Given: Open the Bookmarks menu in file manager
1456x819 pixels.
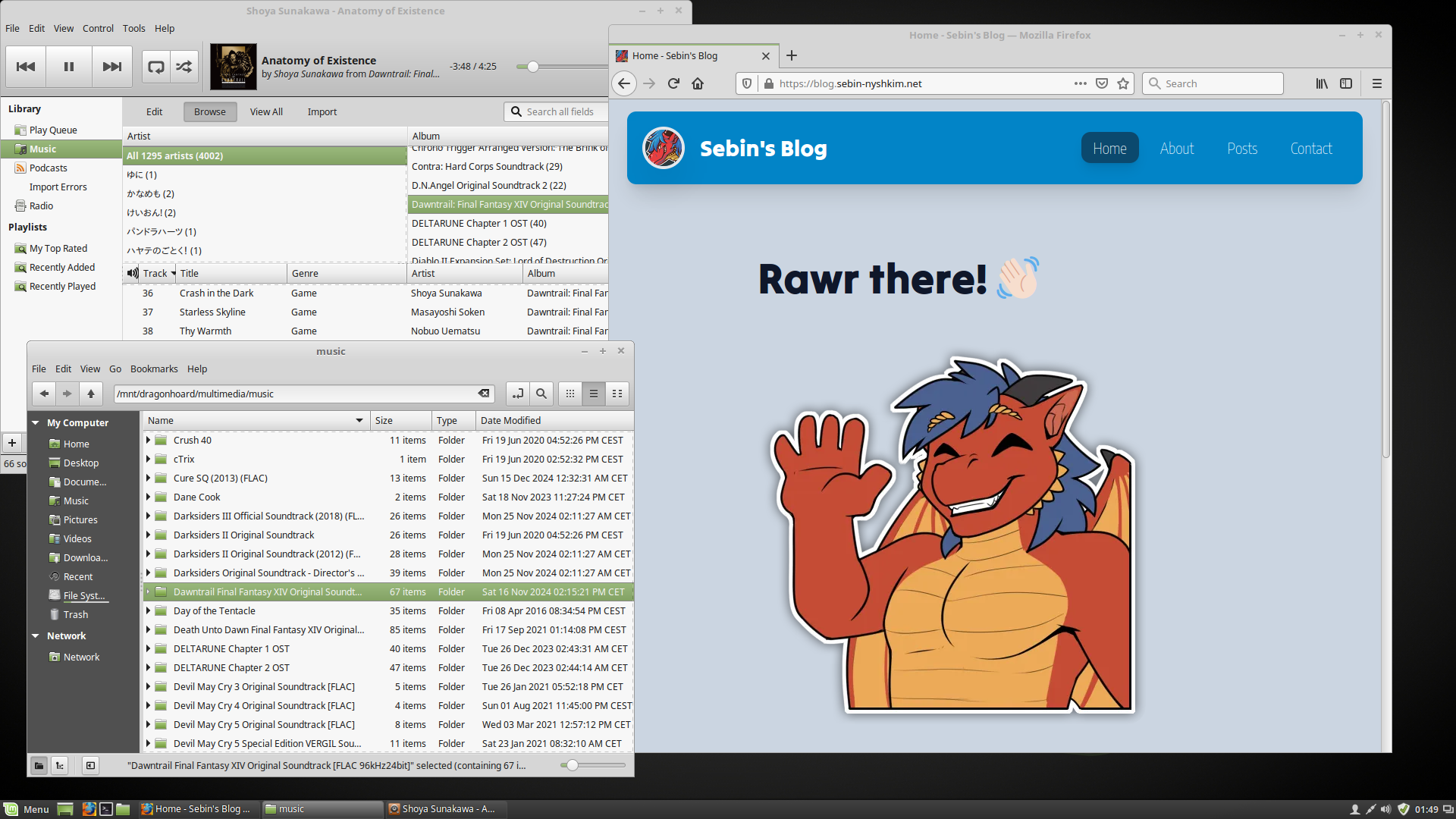Looking at the screenshot, I should coord(154,369).
